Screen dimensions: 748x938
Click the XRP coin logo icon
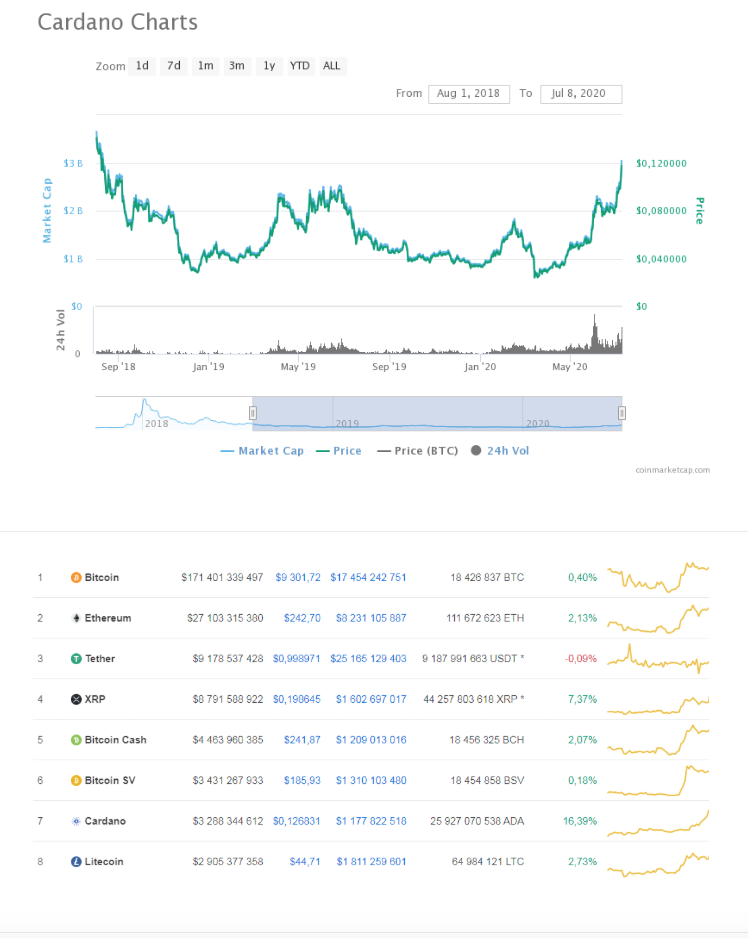(x=76, y=699)
